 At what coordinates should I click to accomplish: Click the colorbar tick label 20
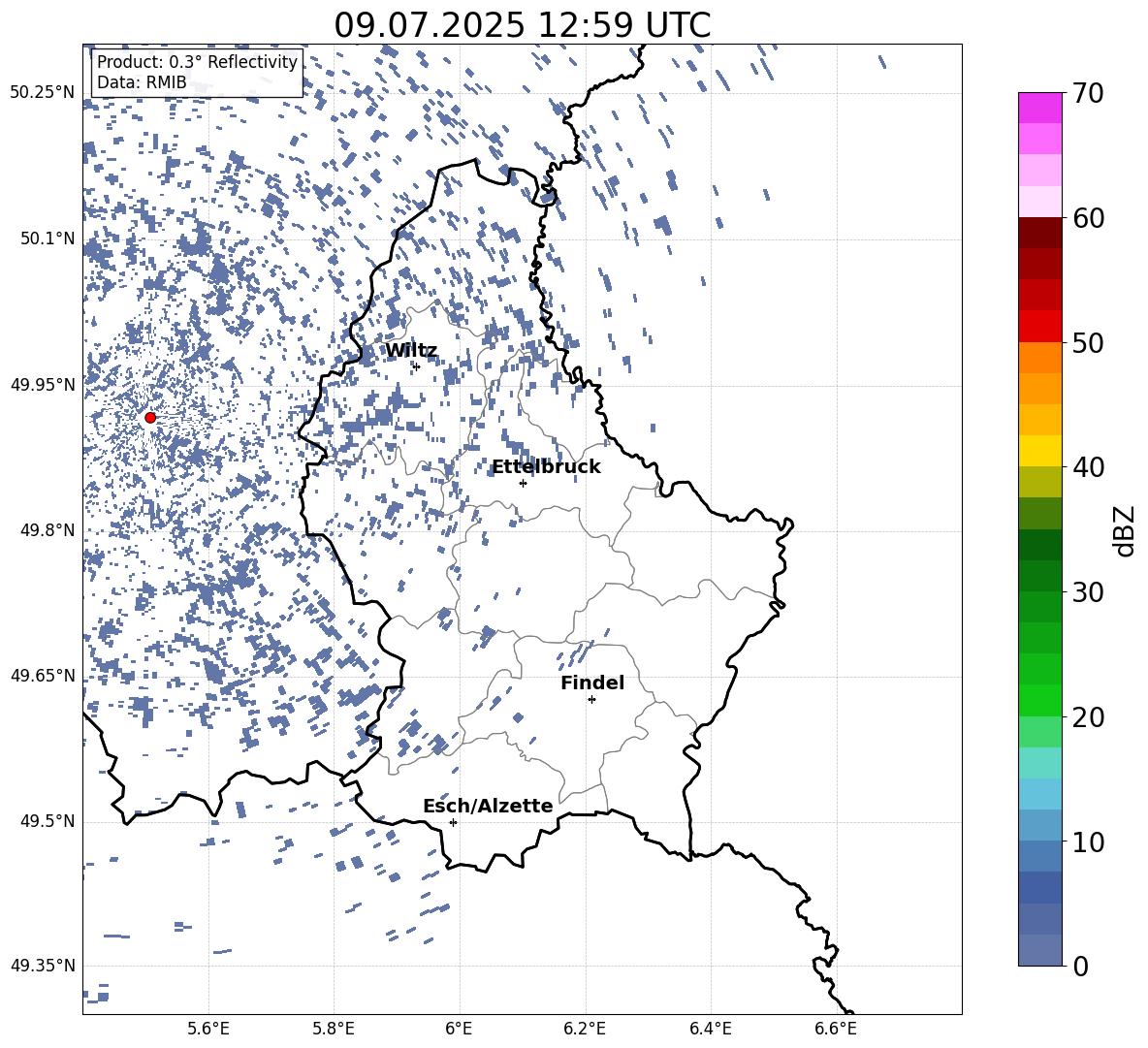(x=1089, y=717)
